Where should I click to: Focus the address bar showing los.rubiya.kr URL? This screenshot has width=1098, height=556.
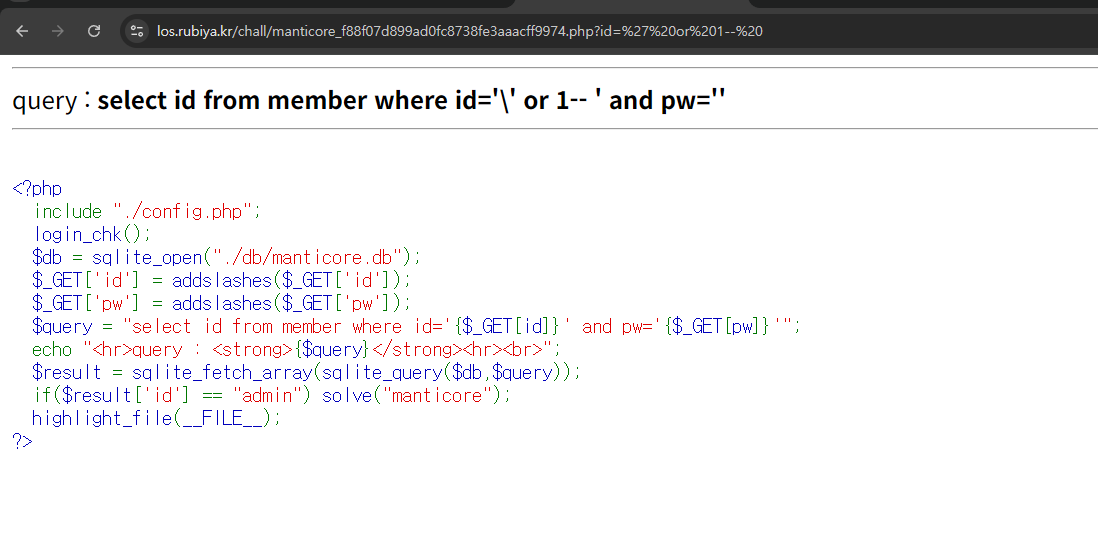(x=460, y=31)
